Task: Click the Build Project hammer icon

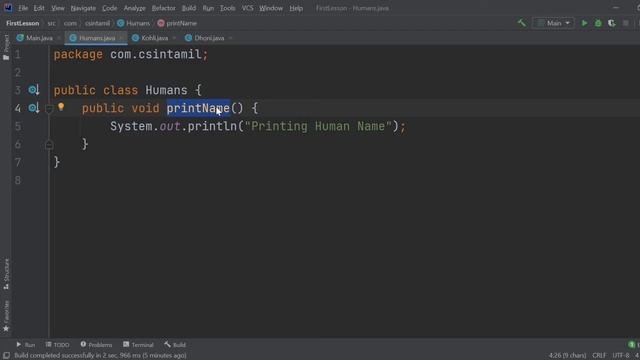Action: click(x=522, y=23)
